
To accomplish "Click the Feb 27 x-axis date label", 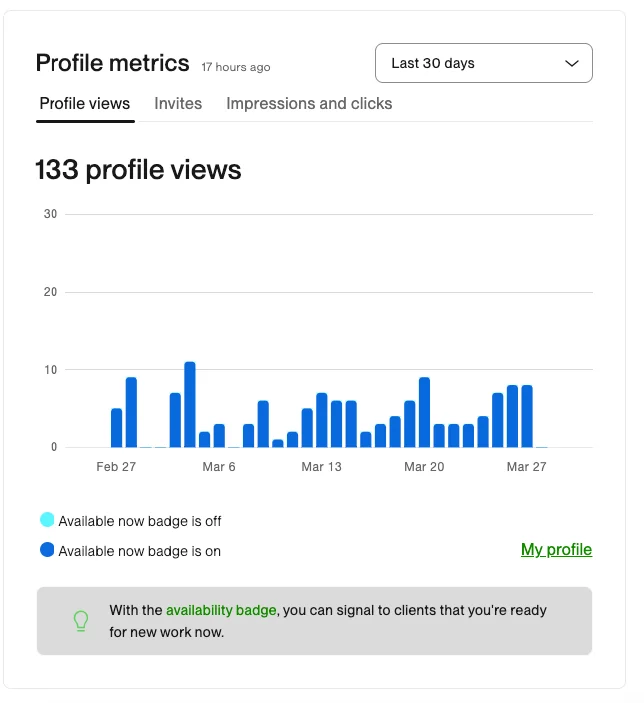I will [x=116, y=467].
